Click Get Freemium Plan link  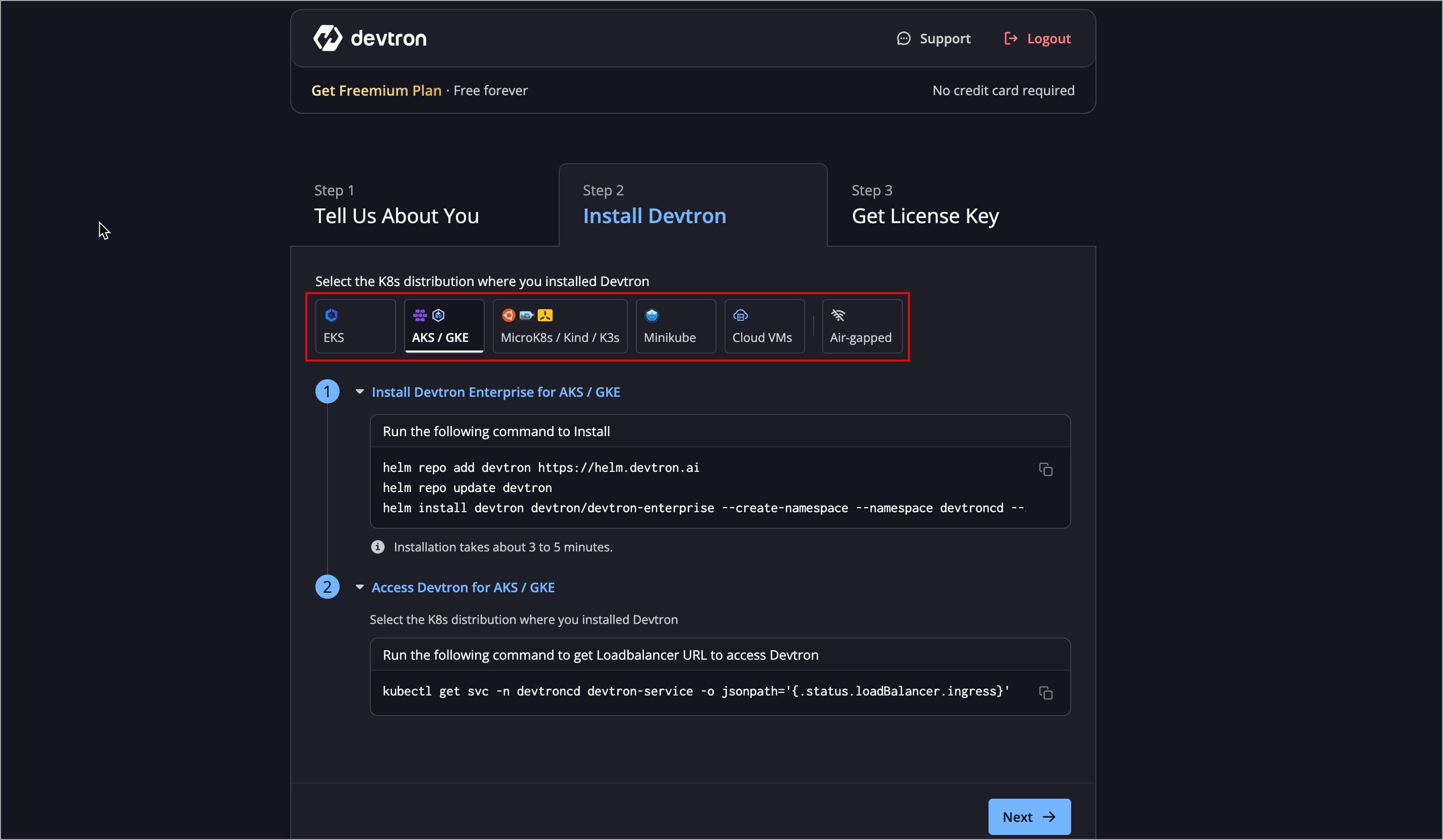point(376,91)
